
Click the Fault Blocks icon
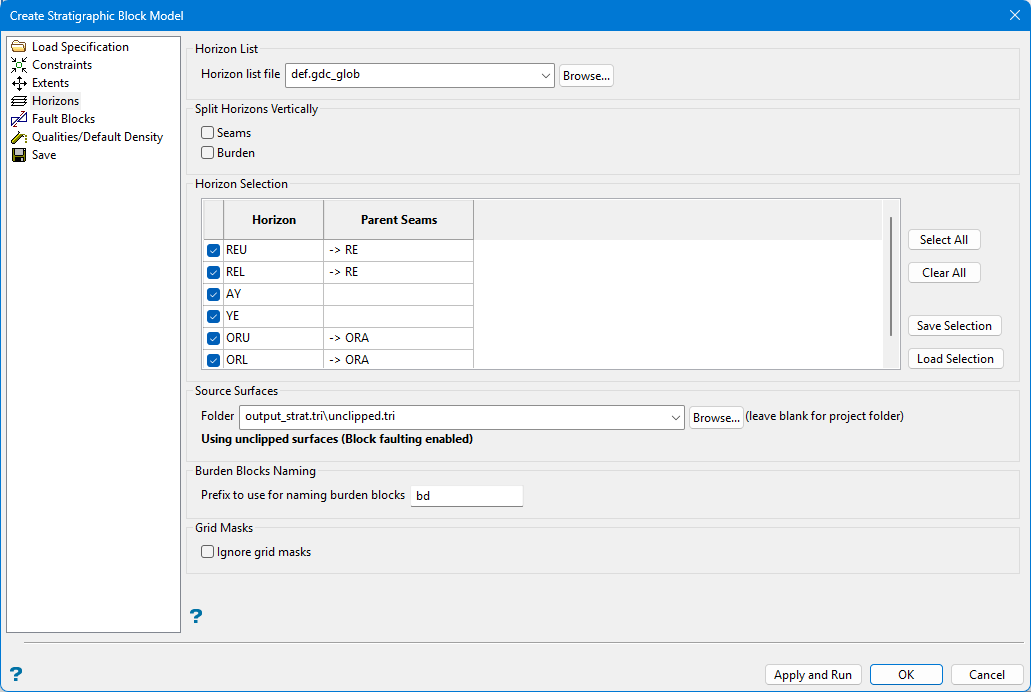19,119
